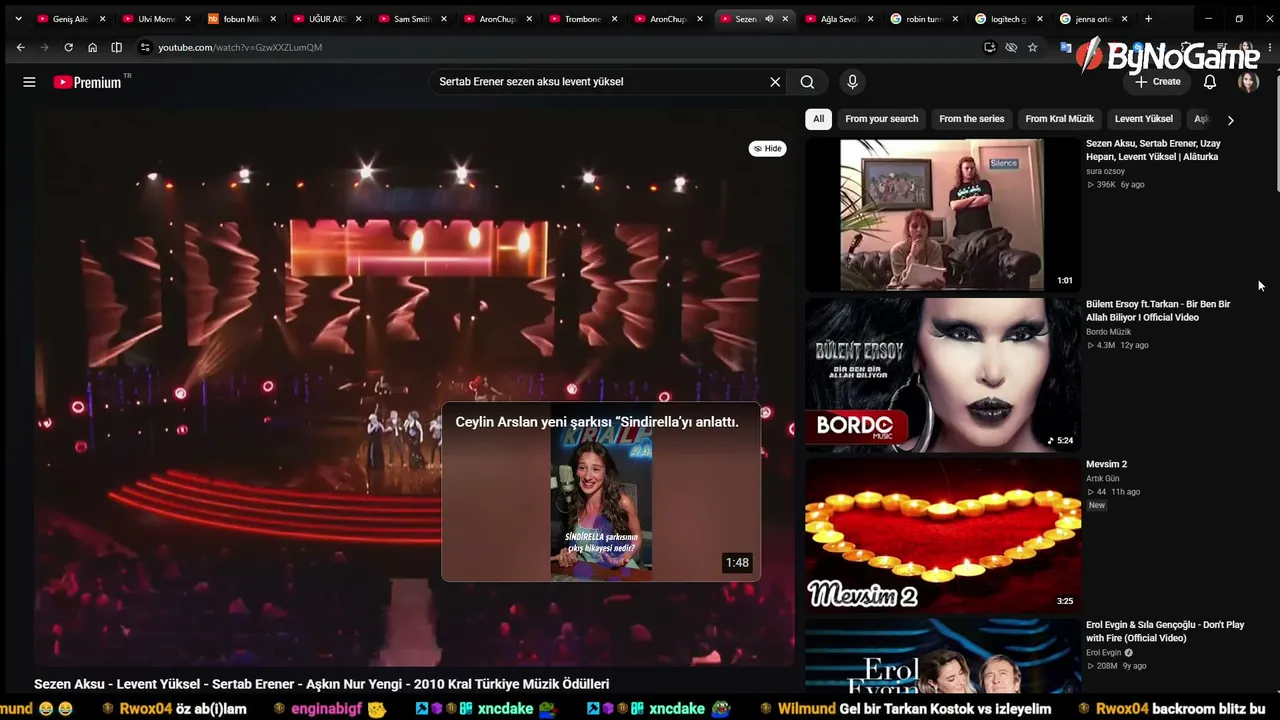Viewport: 1280px width, 720px height.
Task: Open the YouTube guide hamburger menu
Action: (29, 82)
